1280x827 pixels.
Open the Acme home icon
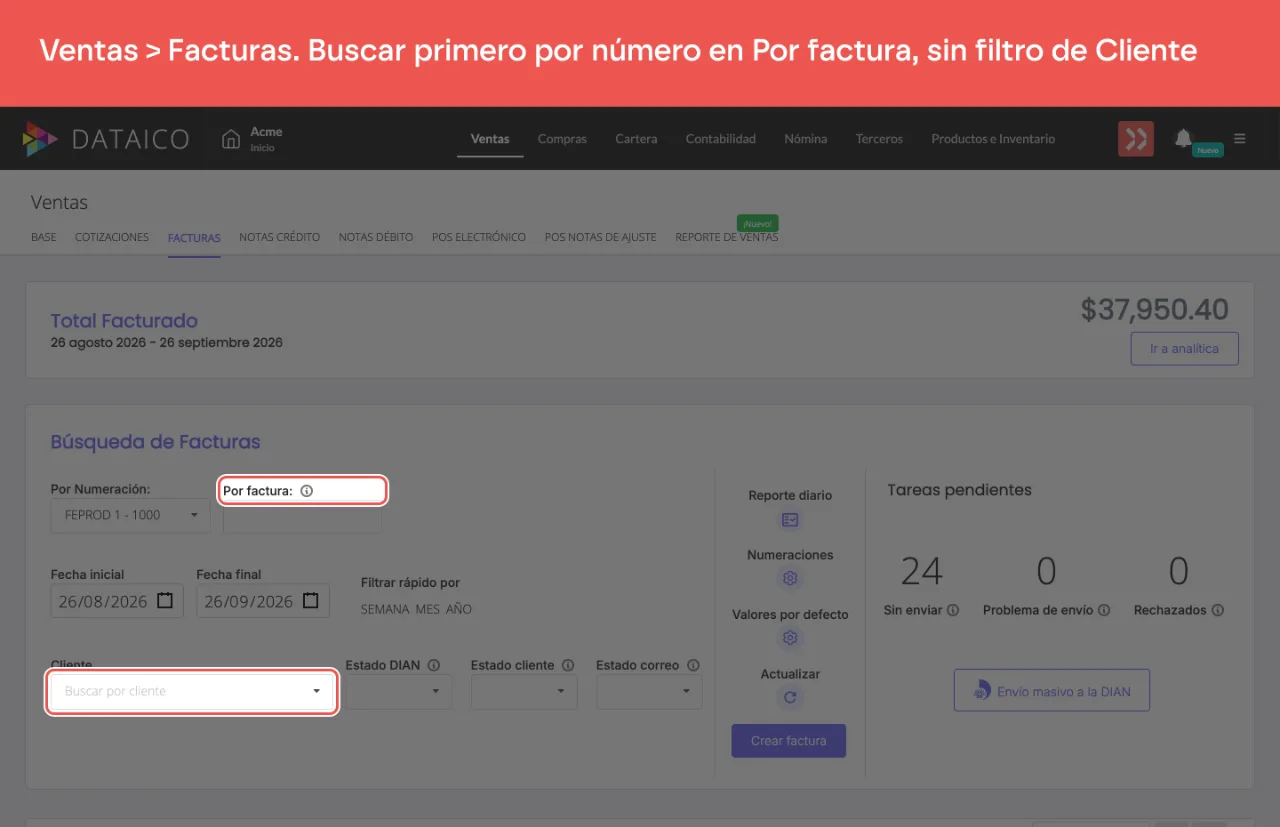[x=231, y=139]
